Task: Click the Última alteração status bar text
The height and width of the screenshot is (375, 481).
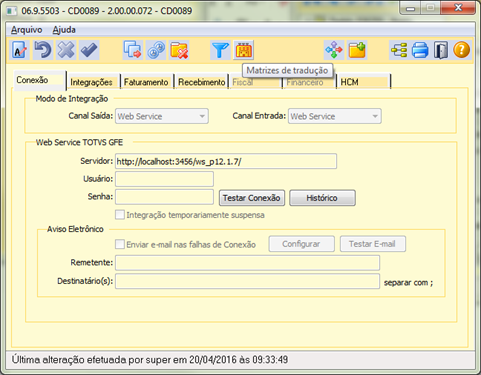Action: click(x=150, y=360)
